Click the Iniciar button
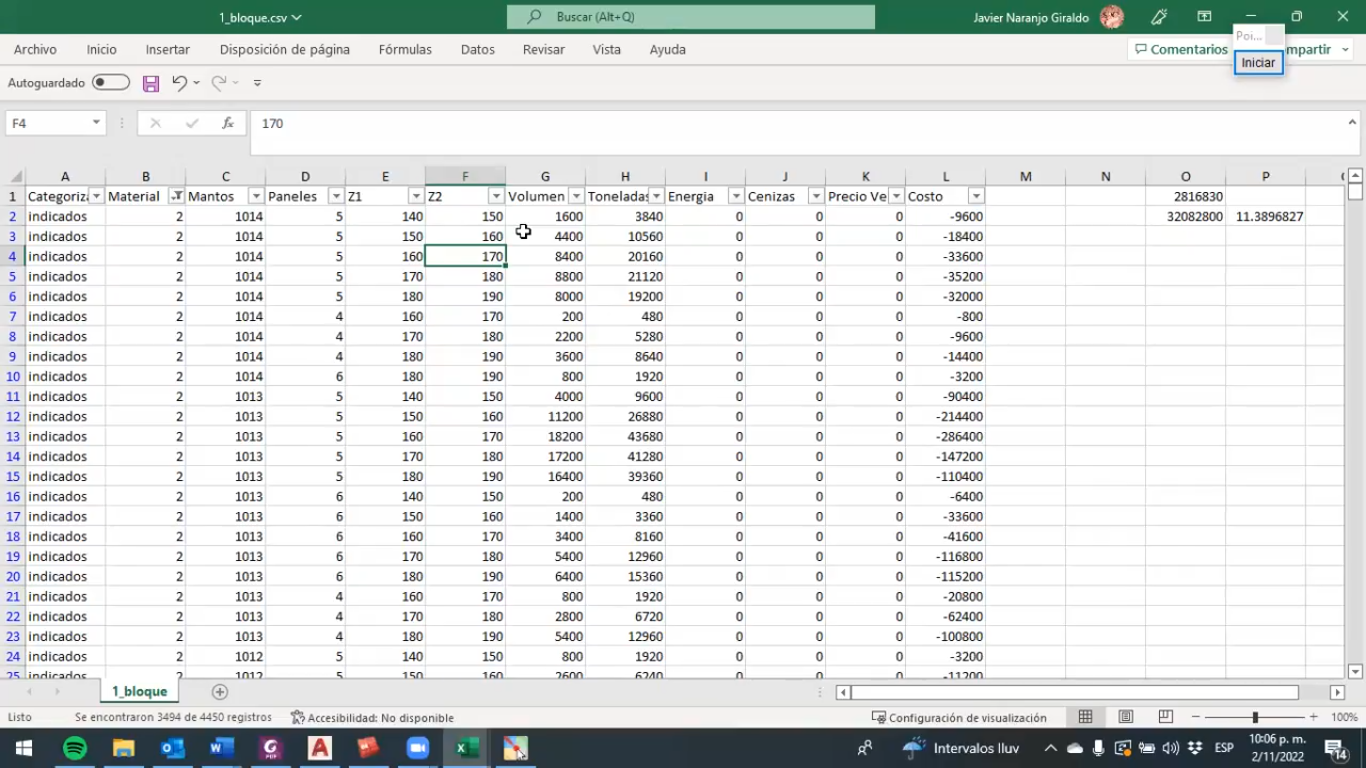Screen dimensions: 1366x768 [1258, 62]
